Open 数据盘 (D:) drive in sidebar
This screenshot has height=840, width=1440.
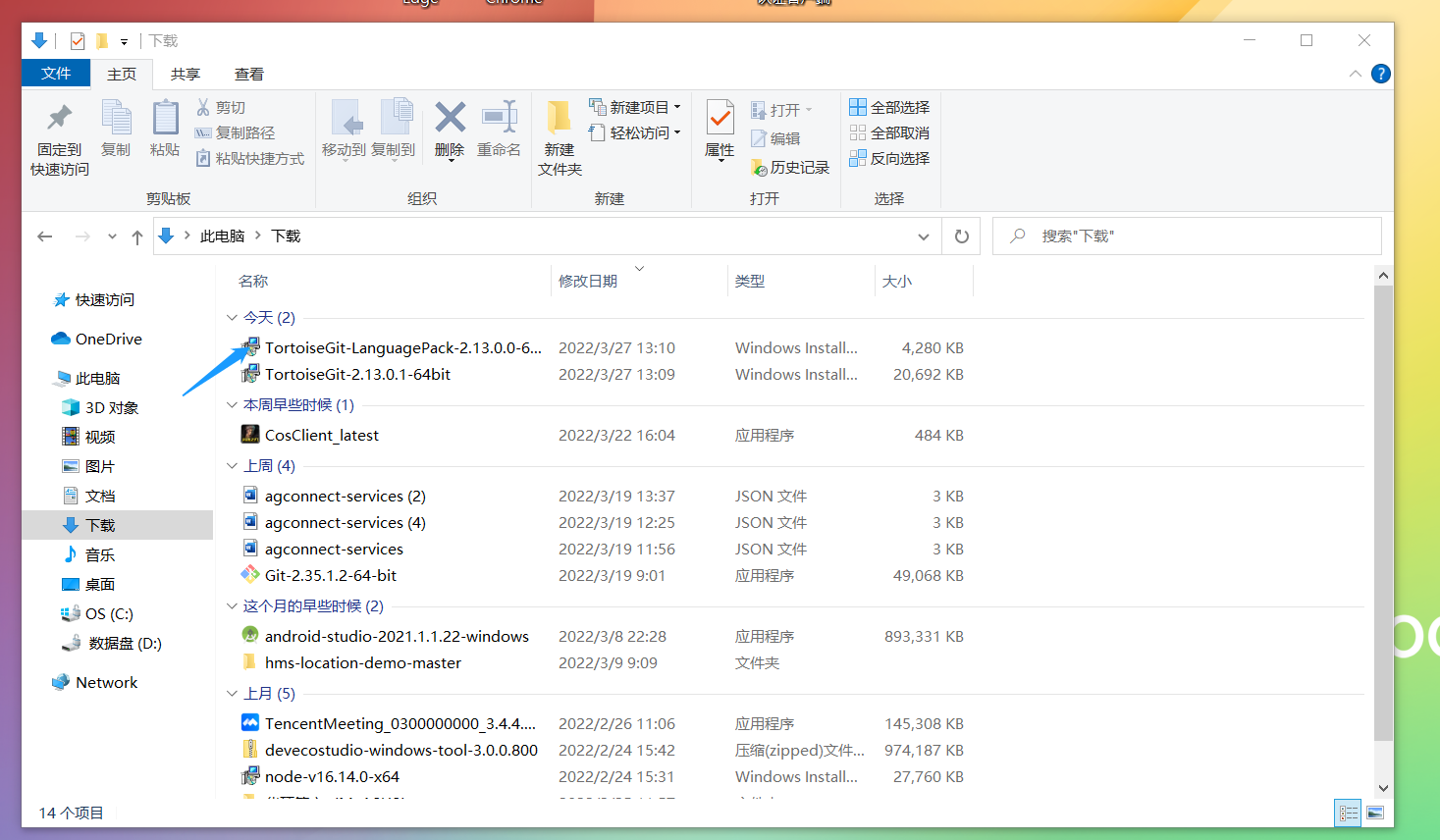pos(111,643)
